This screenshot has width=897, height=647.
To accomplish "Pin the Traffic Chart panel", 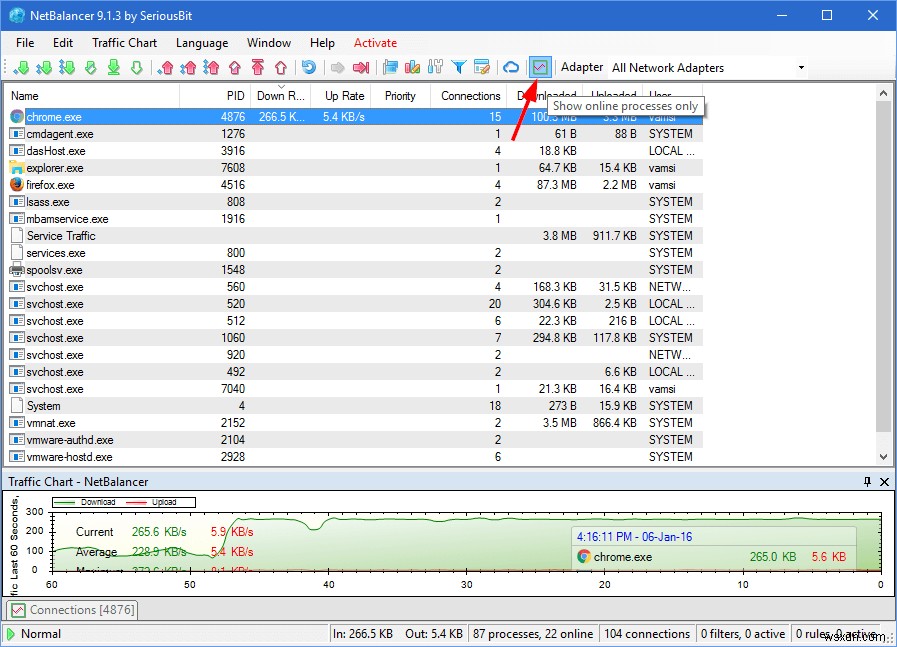I will (868, 482).
